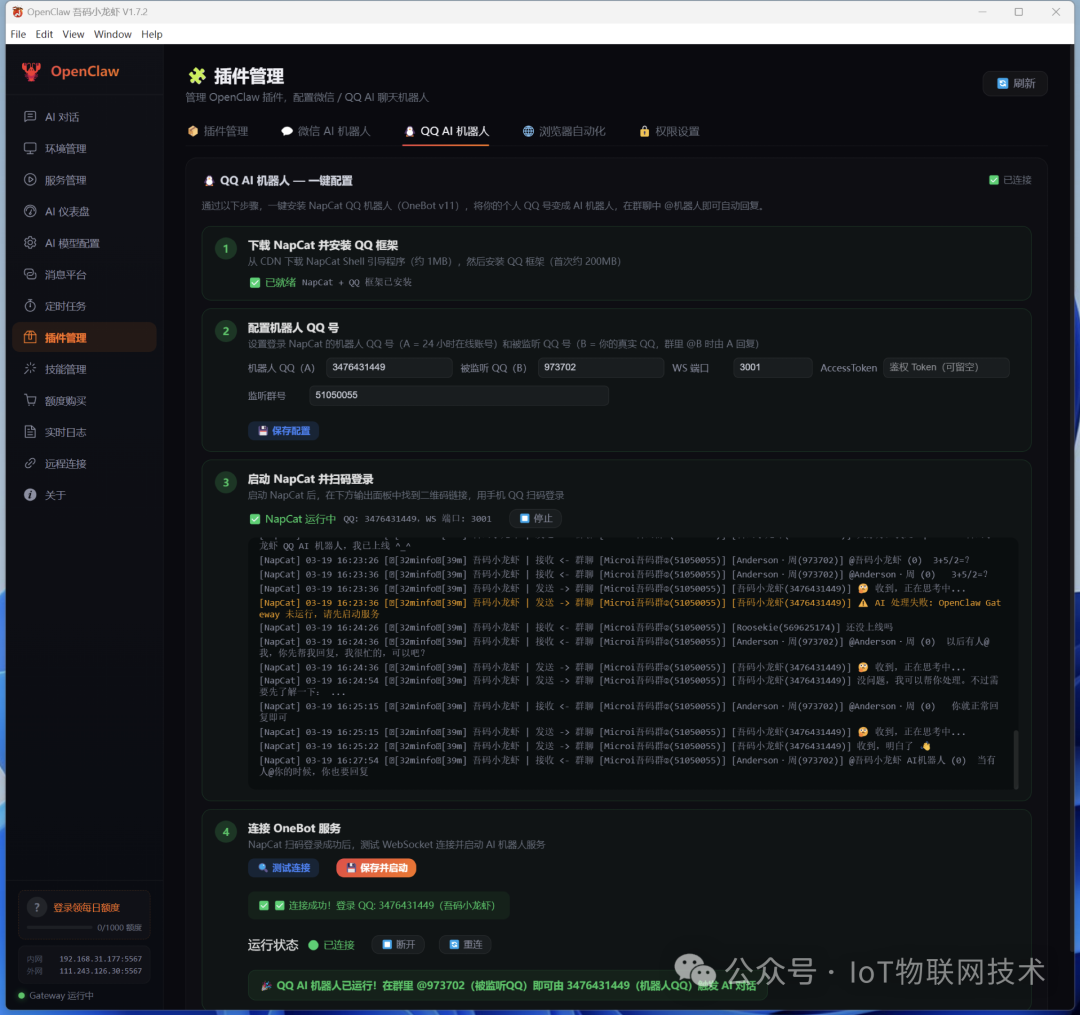Edit the 机器人 QQ (A) field
This screenshot has height=1015, width=1080.
click(389, 368)
